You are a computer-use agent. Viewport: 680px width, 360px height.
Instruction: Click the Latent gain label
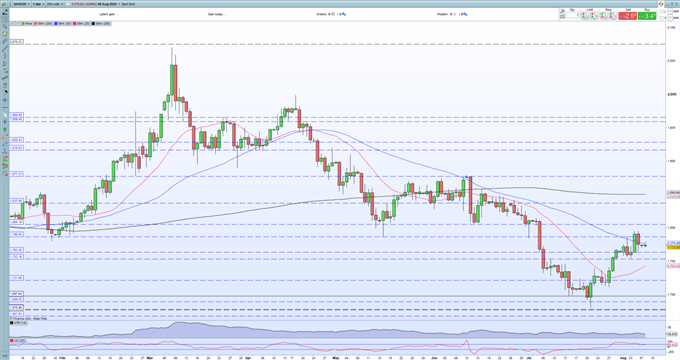(x=107, y=14)
